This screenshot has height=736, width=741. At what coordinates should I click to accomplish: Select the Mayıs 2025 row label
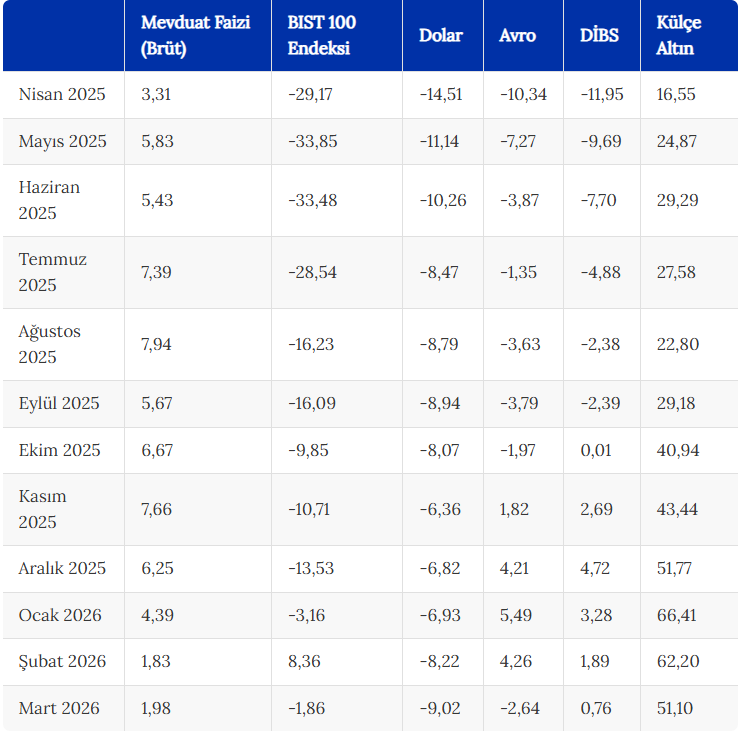[62, 141]
